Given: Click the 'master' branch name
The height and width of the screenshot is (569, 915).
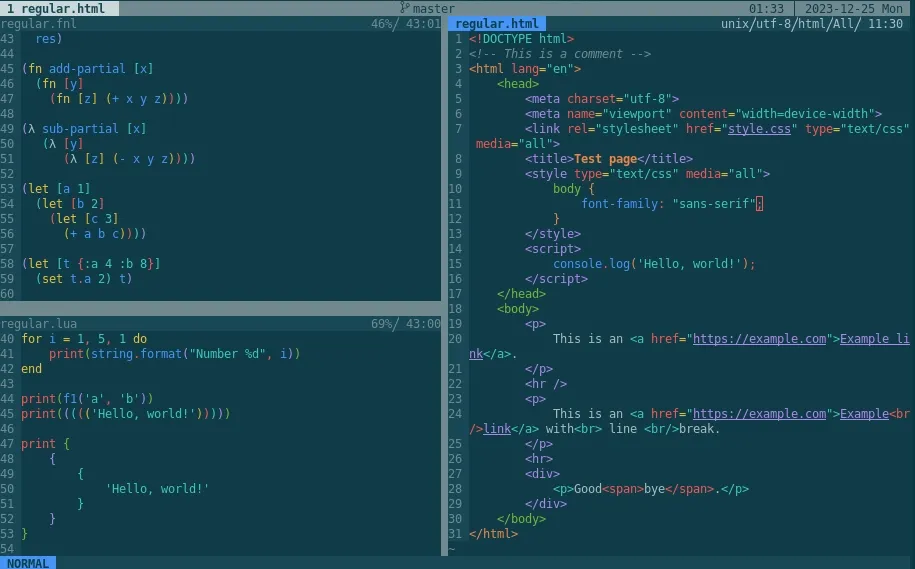Looking at the screenshot, I should click(x=434, y=9).
